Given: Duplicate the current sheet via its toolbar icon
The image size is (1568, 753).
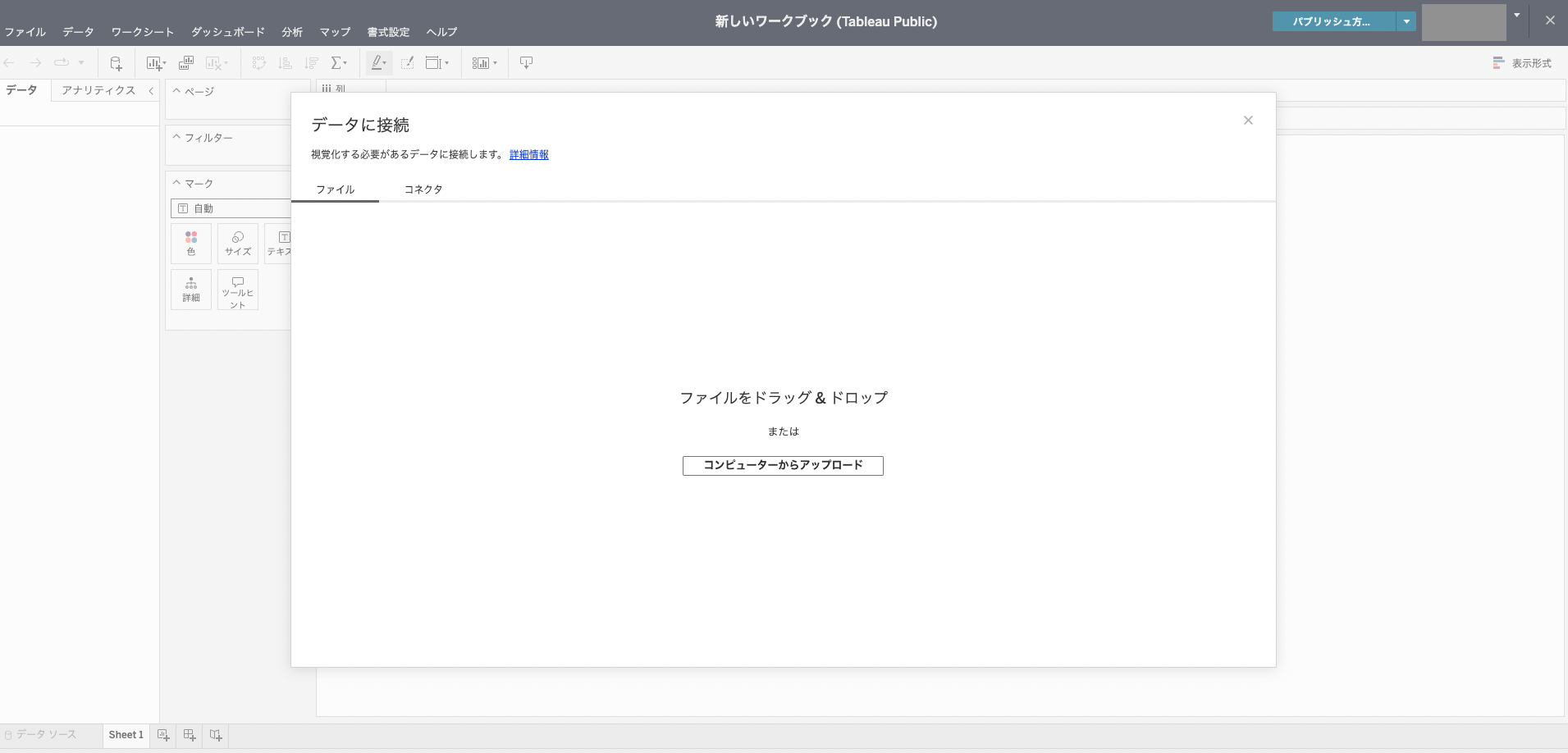Looking at the screenshot, I should coord(186,62).
